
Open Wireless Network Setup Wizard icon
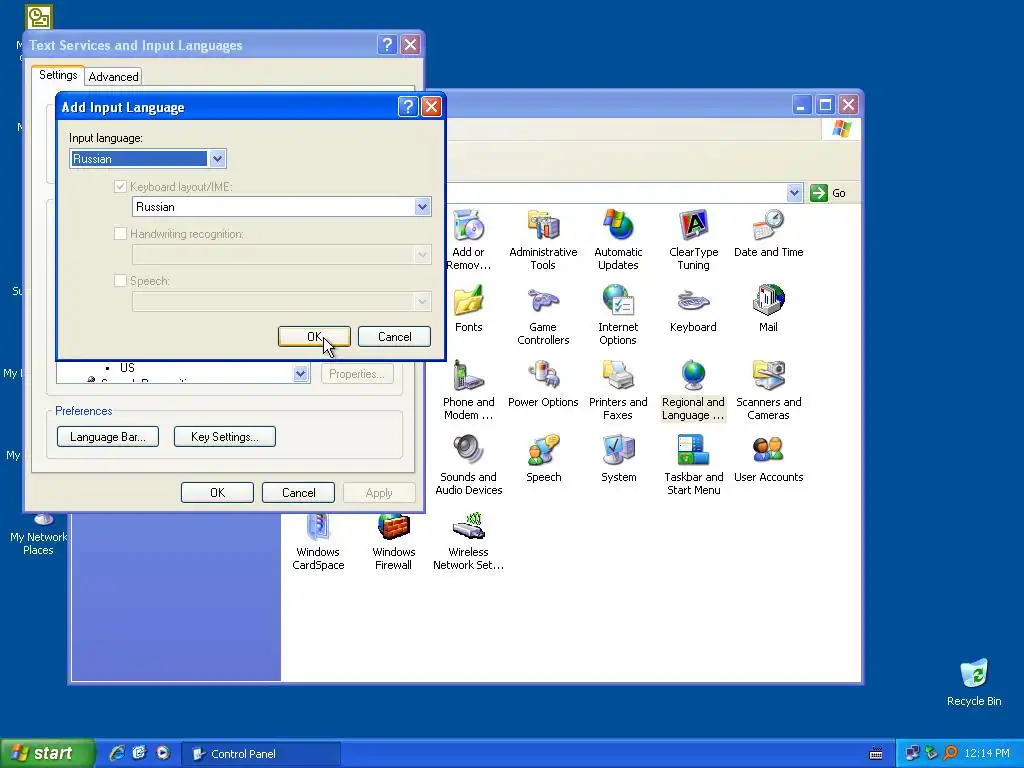point(468,543)
